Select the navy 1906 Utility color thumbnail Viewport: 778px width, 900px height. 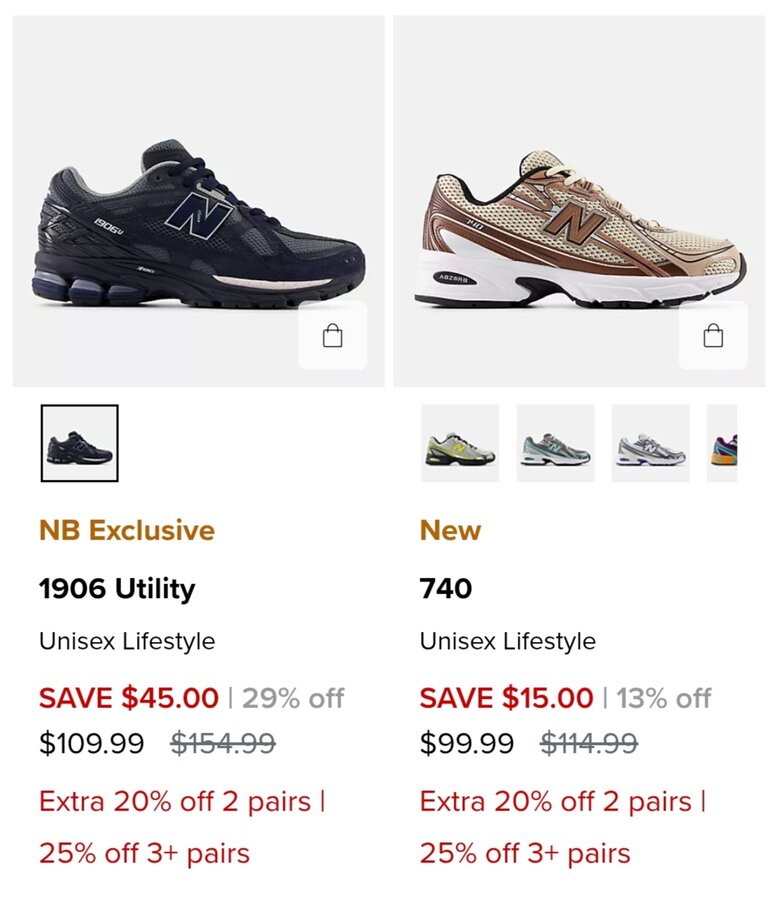80,443
